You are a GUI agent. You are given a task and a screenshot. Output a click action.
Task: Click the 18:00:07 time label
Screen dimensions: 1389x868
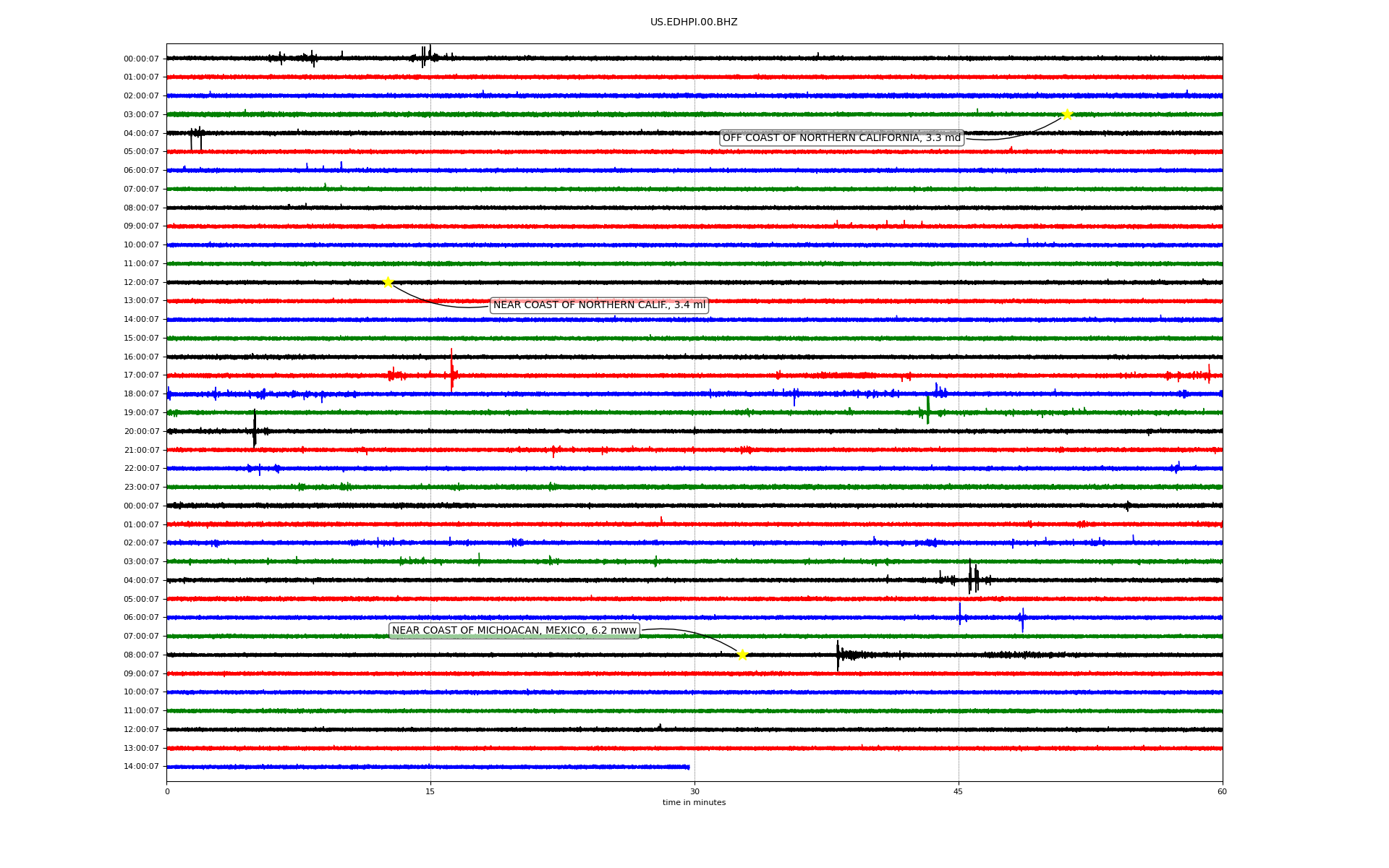point(141,394)
